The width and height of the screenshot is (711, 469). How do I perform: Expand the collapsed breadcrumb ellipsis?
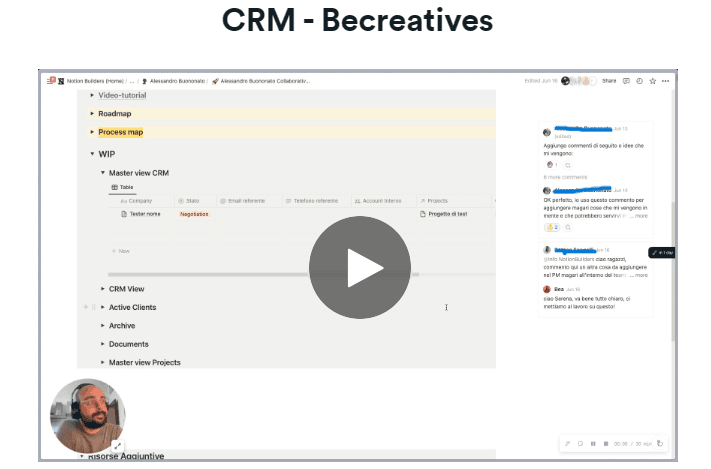(132, 81)
